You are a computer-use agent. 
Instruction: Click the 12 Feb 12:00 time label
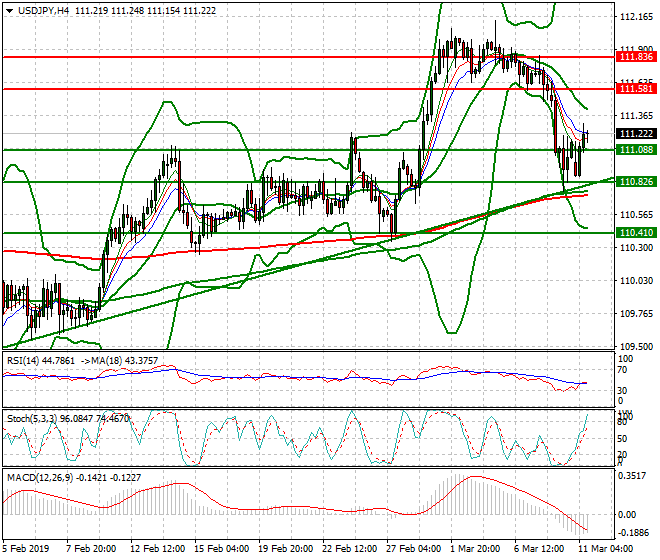[x=158, y=549]
